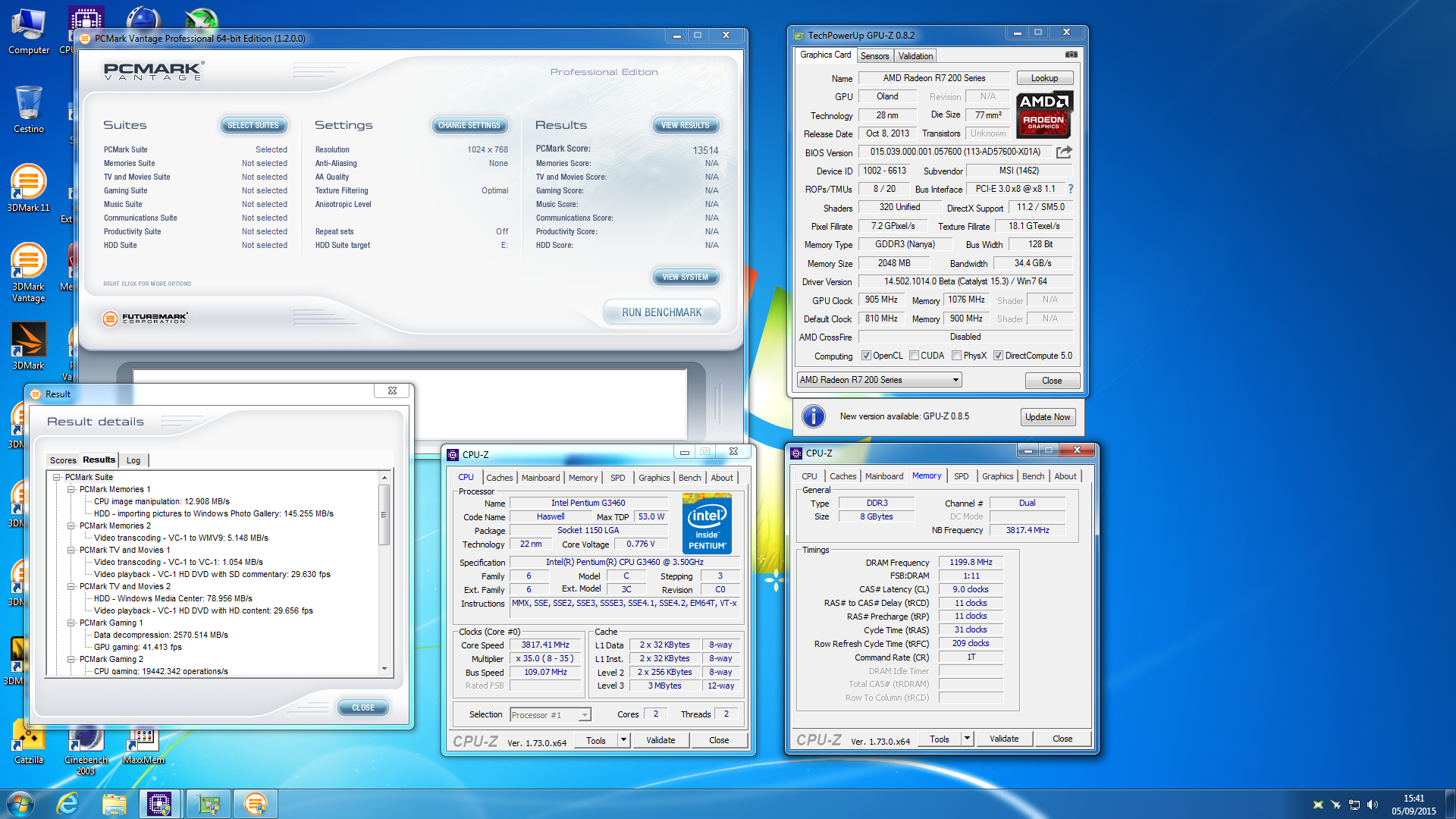Screen dimensions: 1456x819
Task: Launch the 3DMark desktop shortcut
Action: (x=28, y=346)
